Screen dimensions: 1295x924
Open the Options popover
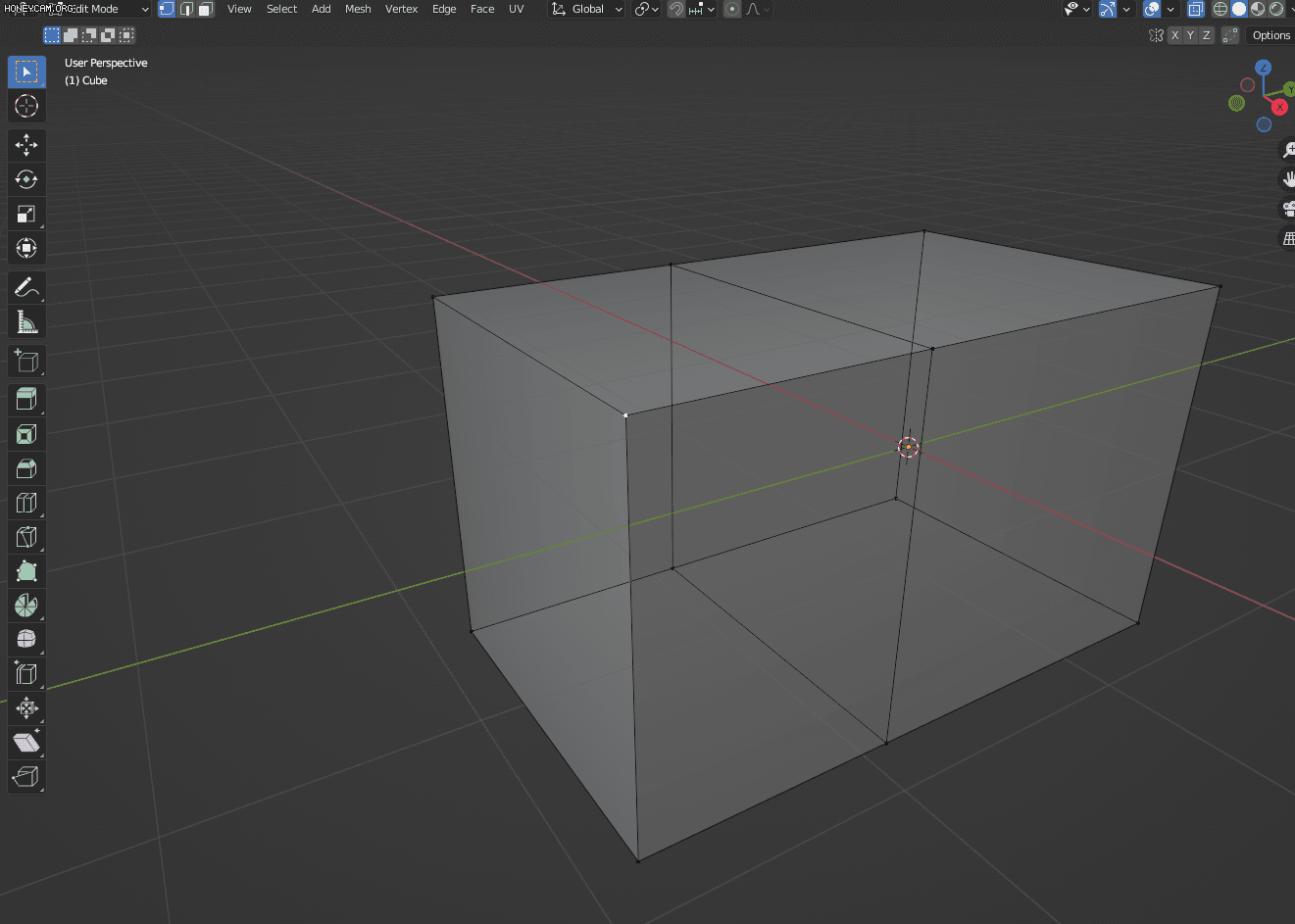point(1270,35)
